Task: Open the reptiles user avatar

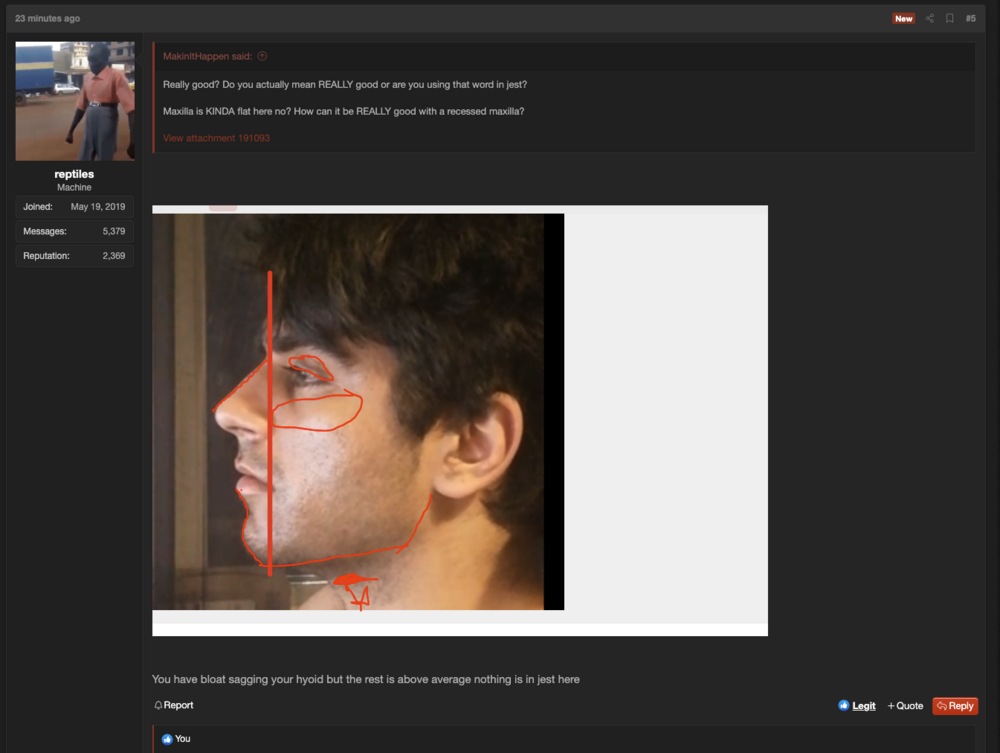Action: pyautogui.click(x=75, y=101)
